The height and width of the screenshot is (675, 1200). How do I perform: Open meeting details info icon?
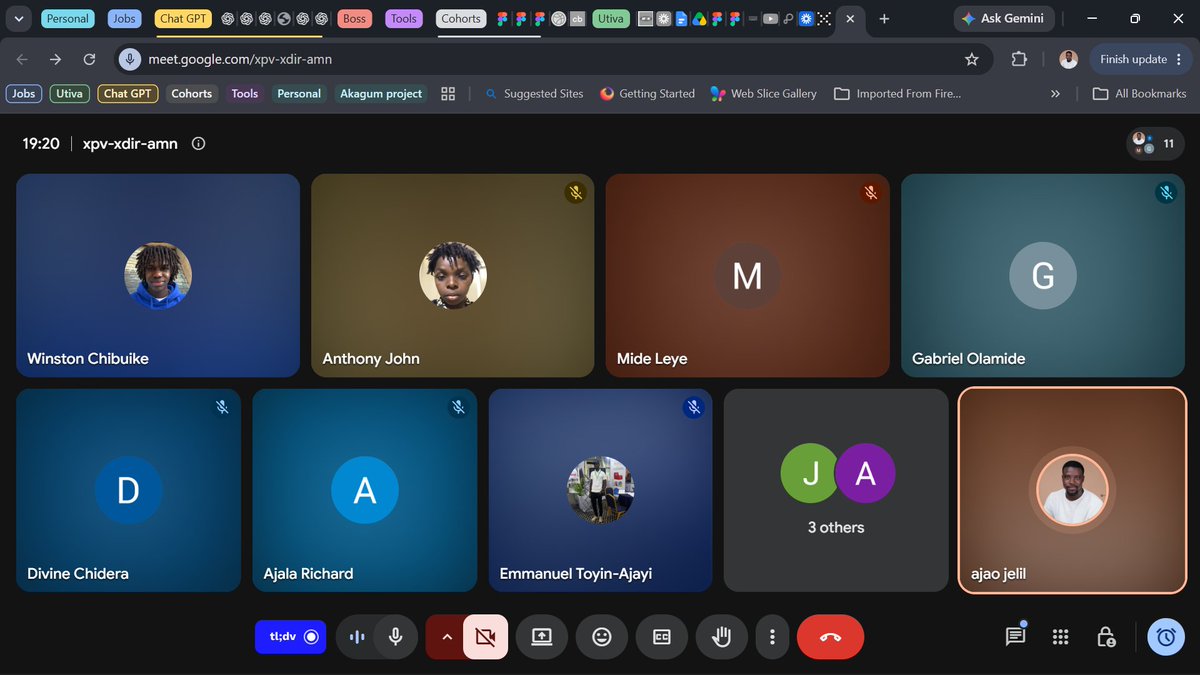click(x=198, y=144)
